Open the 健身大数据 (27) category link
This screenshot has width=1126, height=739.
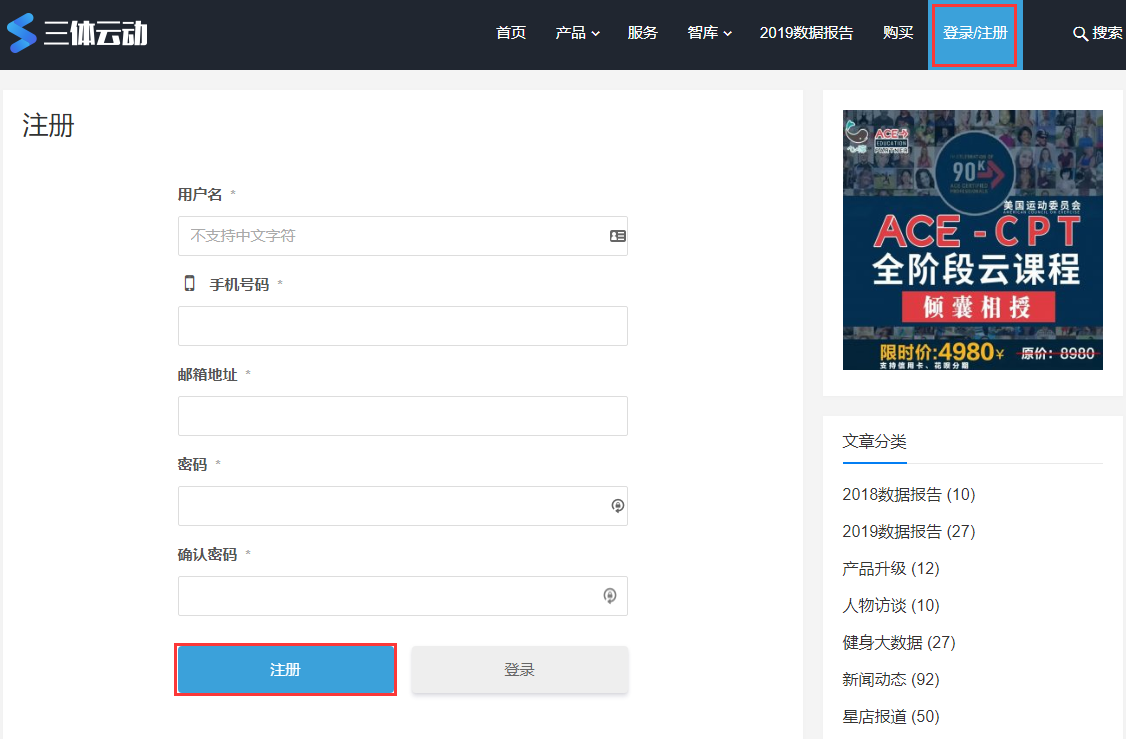898,642
